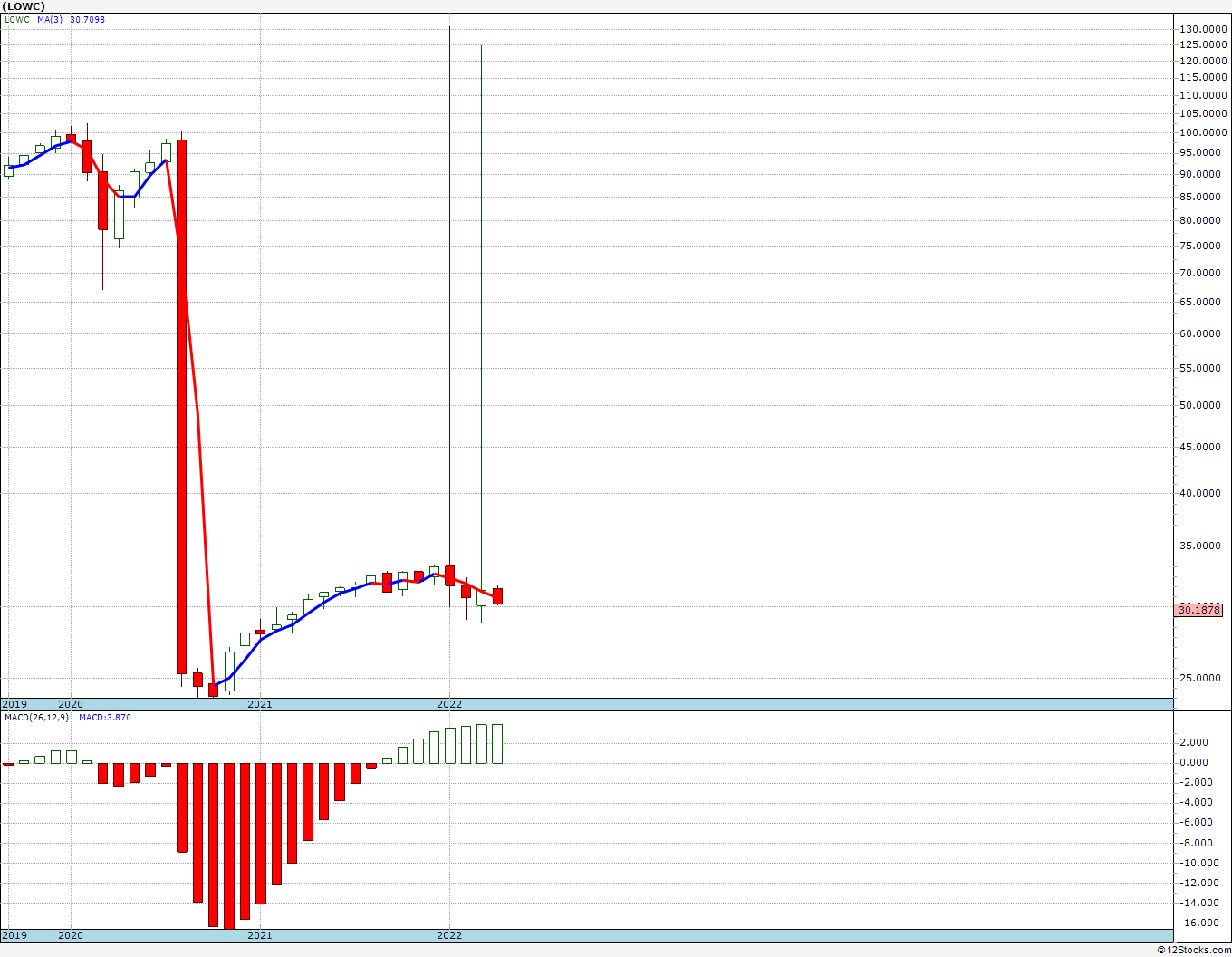Click the 75.0000 price axis label
The width and height of the screenshot is (1232, 957).
pos(1201,246)
